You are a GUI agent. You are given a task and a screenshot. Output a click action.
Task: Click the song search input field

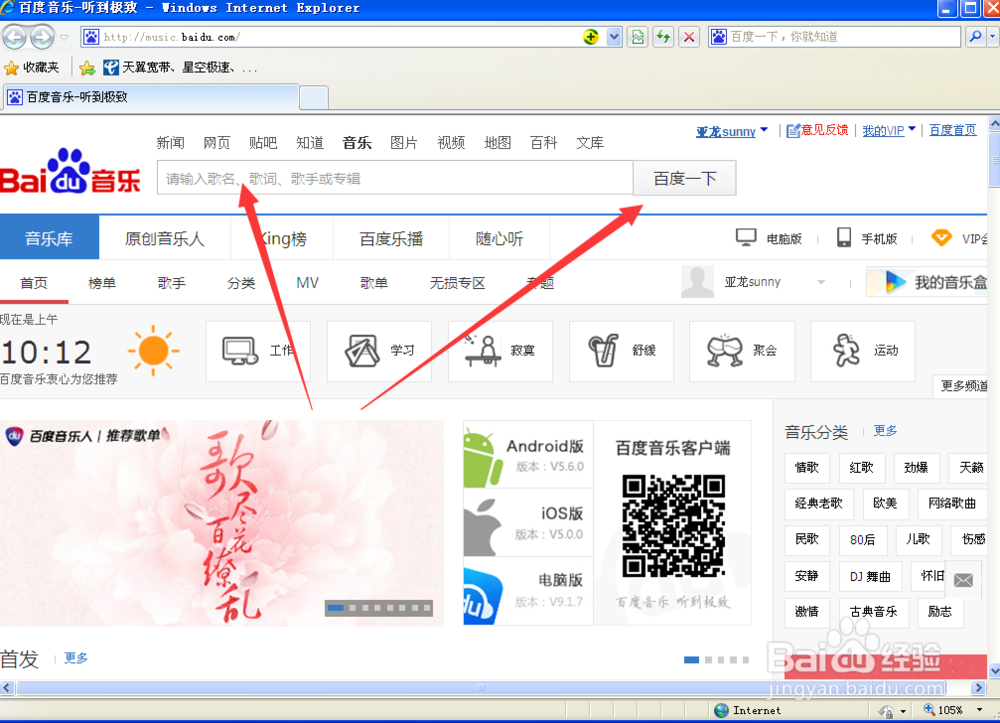(x=395, y=178)
